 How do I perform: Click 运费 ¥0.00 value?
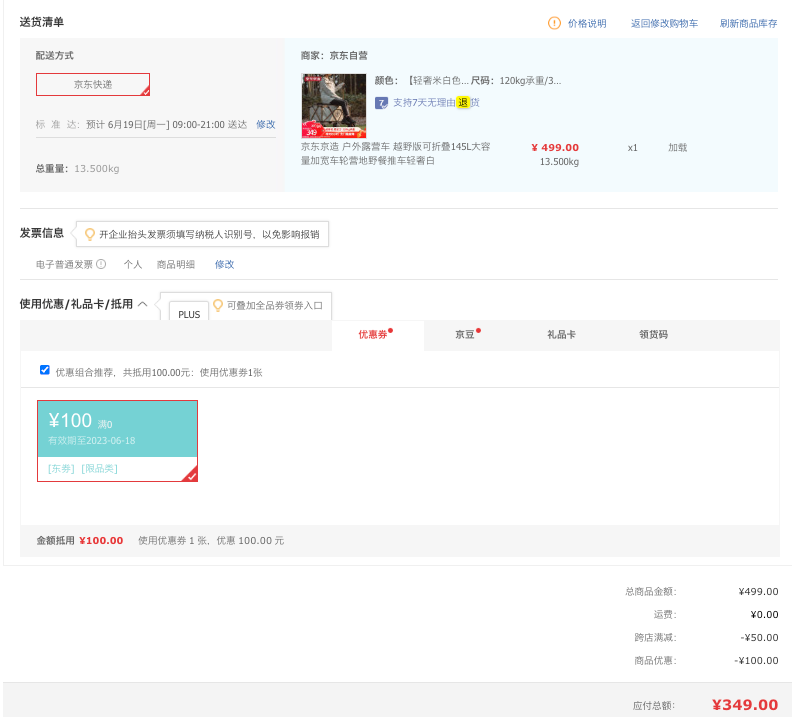click(764, 615)
